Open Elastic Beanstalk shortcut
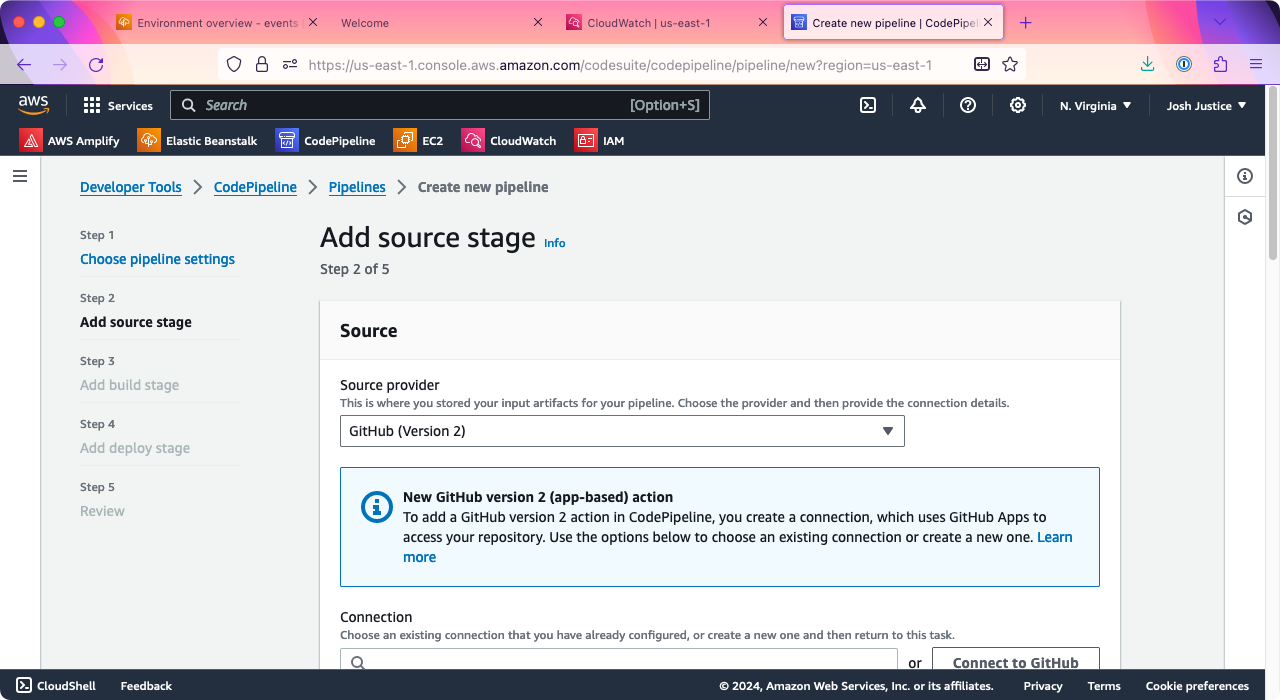1280x700 pixels. click(198, 140)
